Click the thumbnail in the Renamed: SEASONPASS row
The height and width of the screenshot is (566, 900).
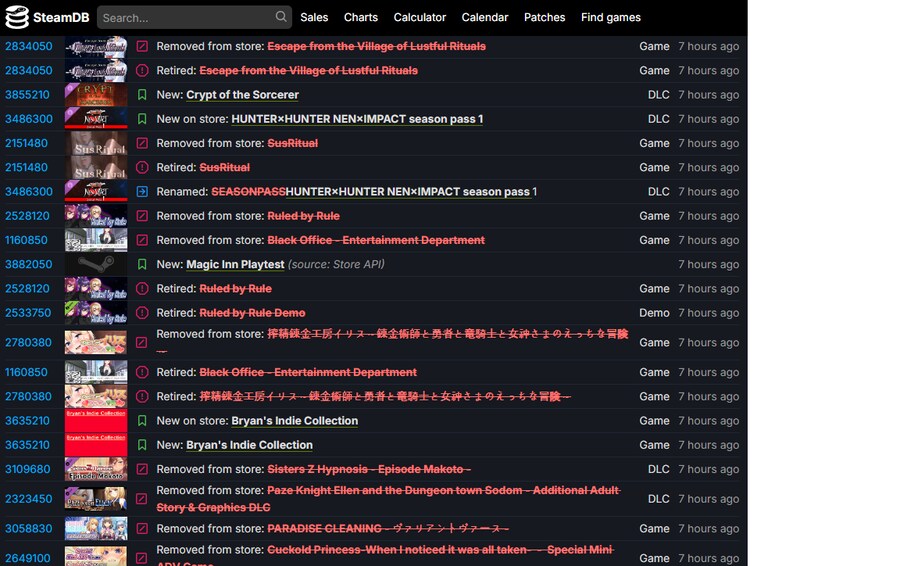96,192
